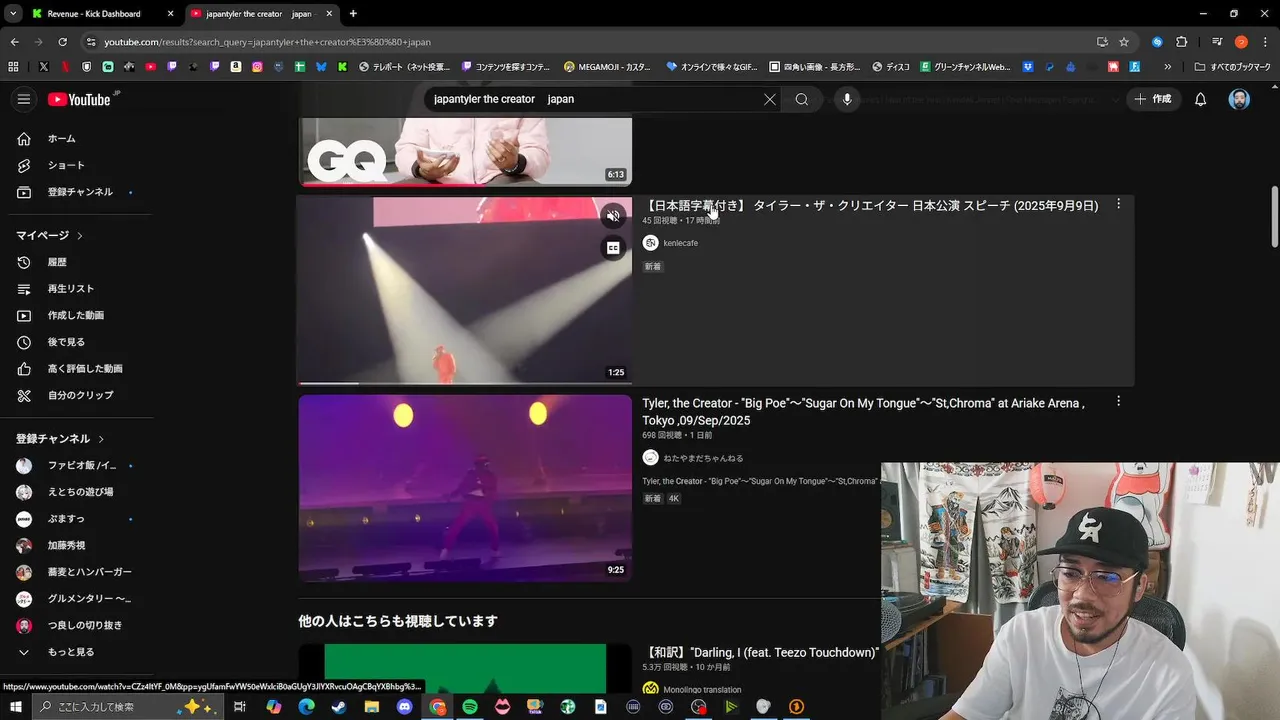This screenshot has width=1280, height=720.
Task: Unmute the preview on the speech video thumbnail
Action: (x=613, y=216)
